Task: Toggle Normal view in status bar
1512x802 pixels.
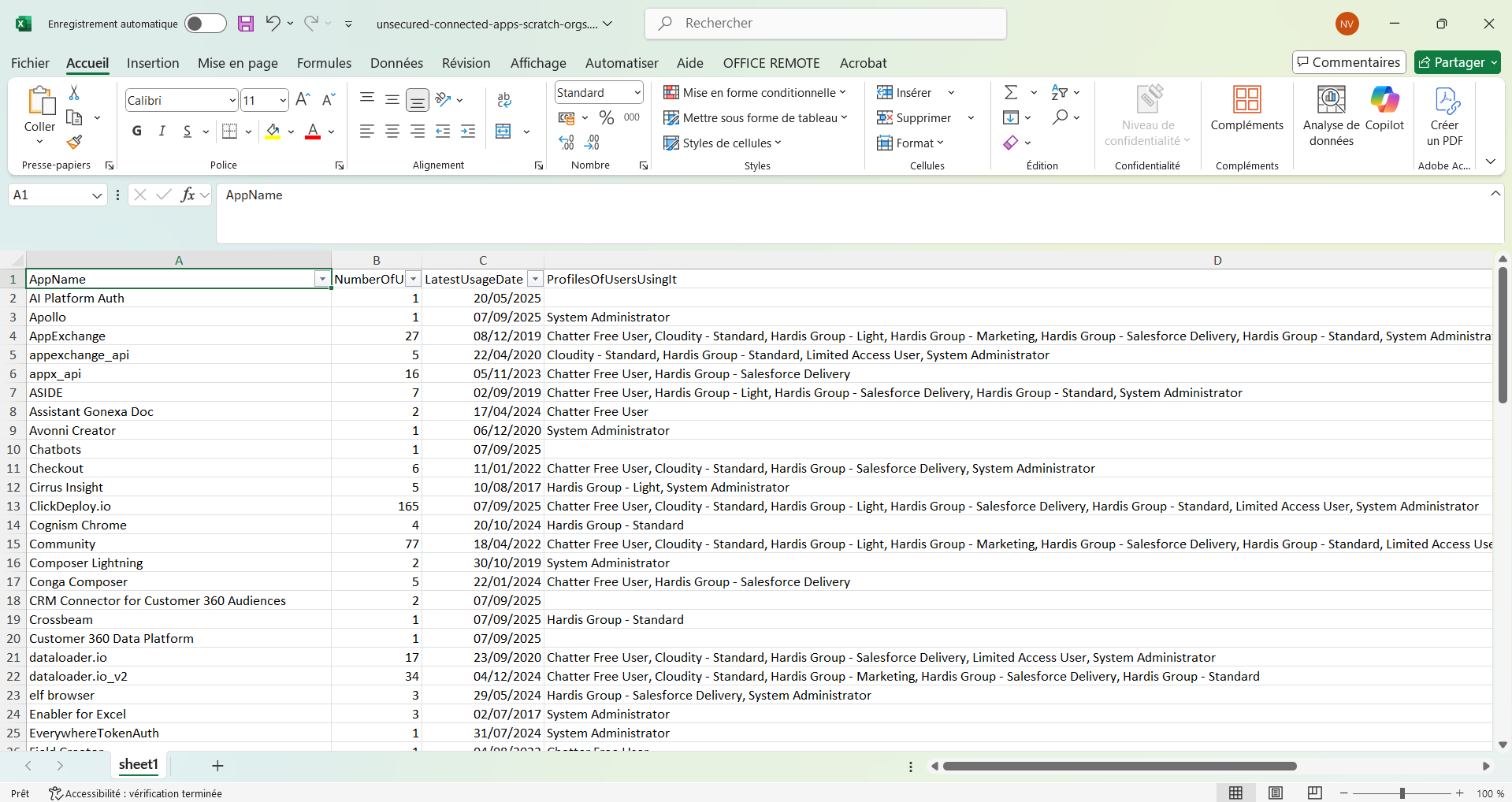Action: click(x=1236, y=793)
